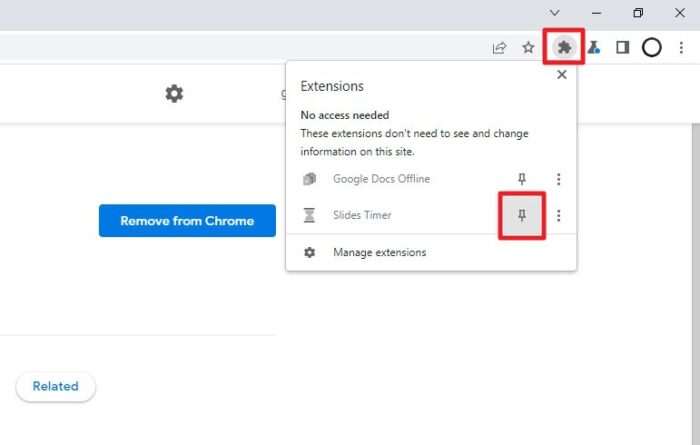Select Slides Timer in extensions list
The image size is (700, 445).
click(362, 215)
